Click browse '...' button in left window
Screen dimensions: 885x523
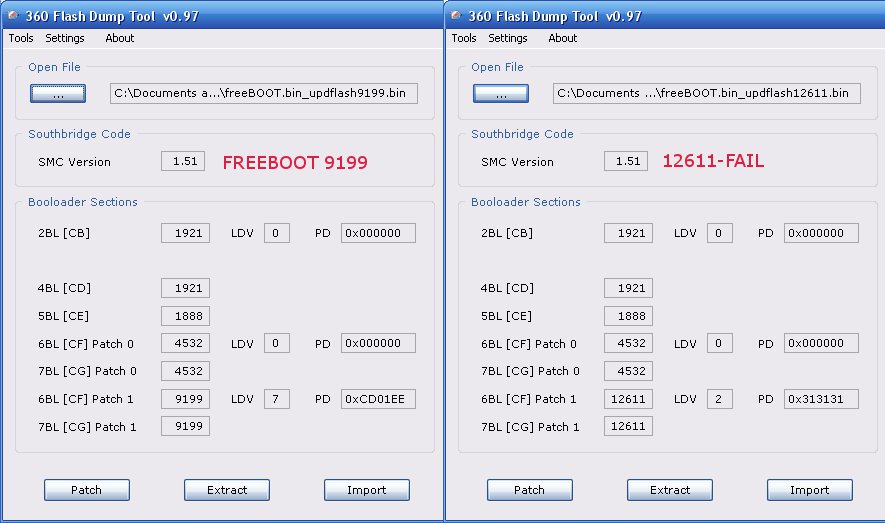(58, 94)
